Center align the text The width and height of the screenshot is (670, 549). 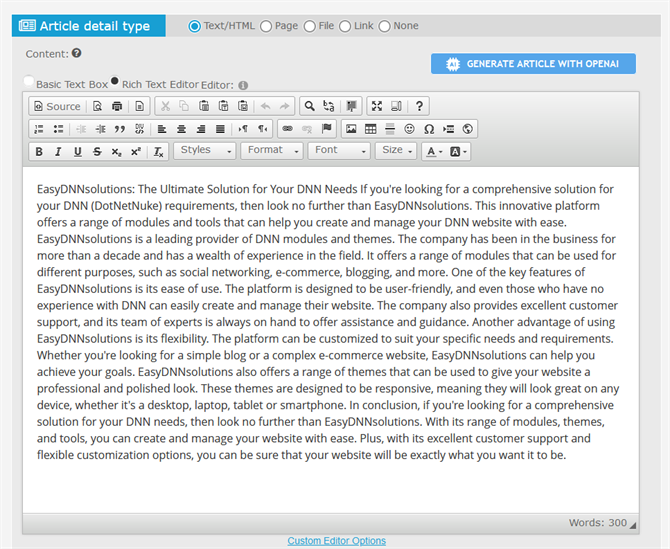point(181,129)
